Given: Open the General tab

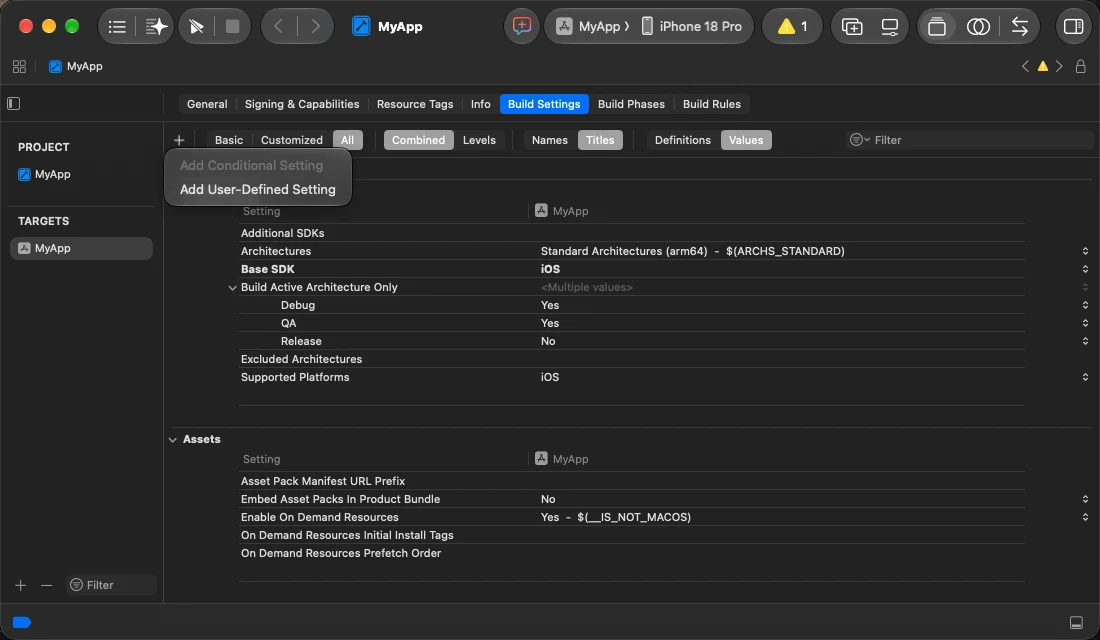Looking at the screenshot, I should coord(207,104).
